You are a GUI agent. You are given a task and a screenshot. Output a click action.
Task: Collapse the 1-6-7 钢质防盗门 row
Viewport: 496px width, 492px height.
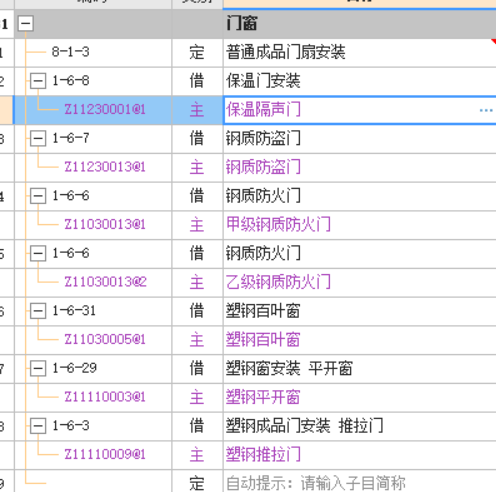(x=38, y=138)
